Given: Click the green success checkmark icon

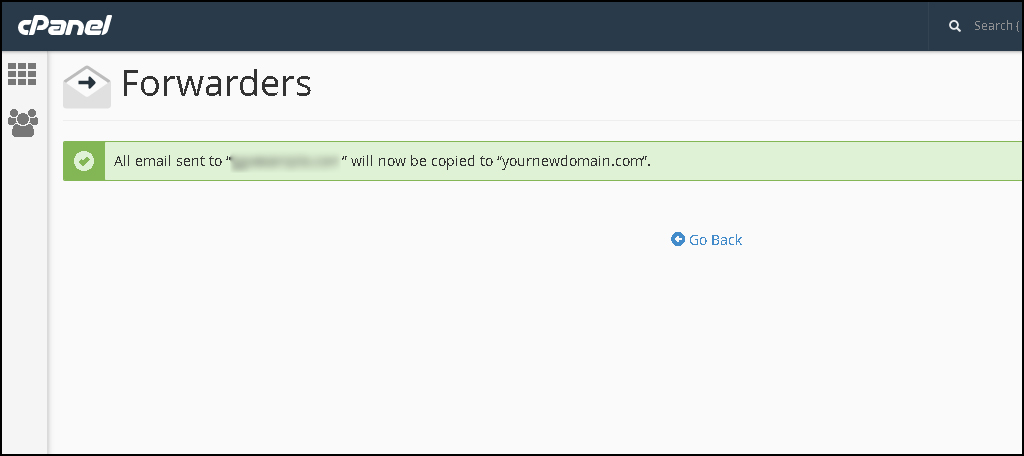Looking at the screenshot, I should pyautogui.click(x=85, y=161).
